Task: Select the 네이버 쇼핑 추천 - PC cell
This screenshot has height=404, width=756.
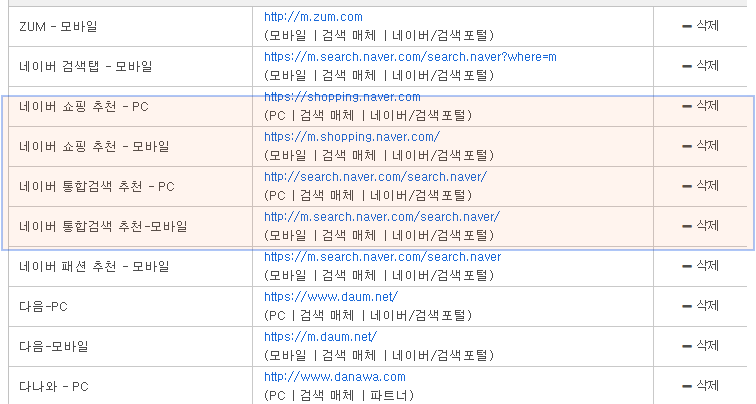Action: point(130,107)
